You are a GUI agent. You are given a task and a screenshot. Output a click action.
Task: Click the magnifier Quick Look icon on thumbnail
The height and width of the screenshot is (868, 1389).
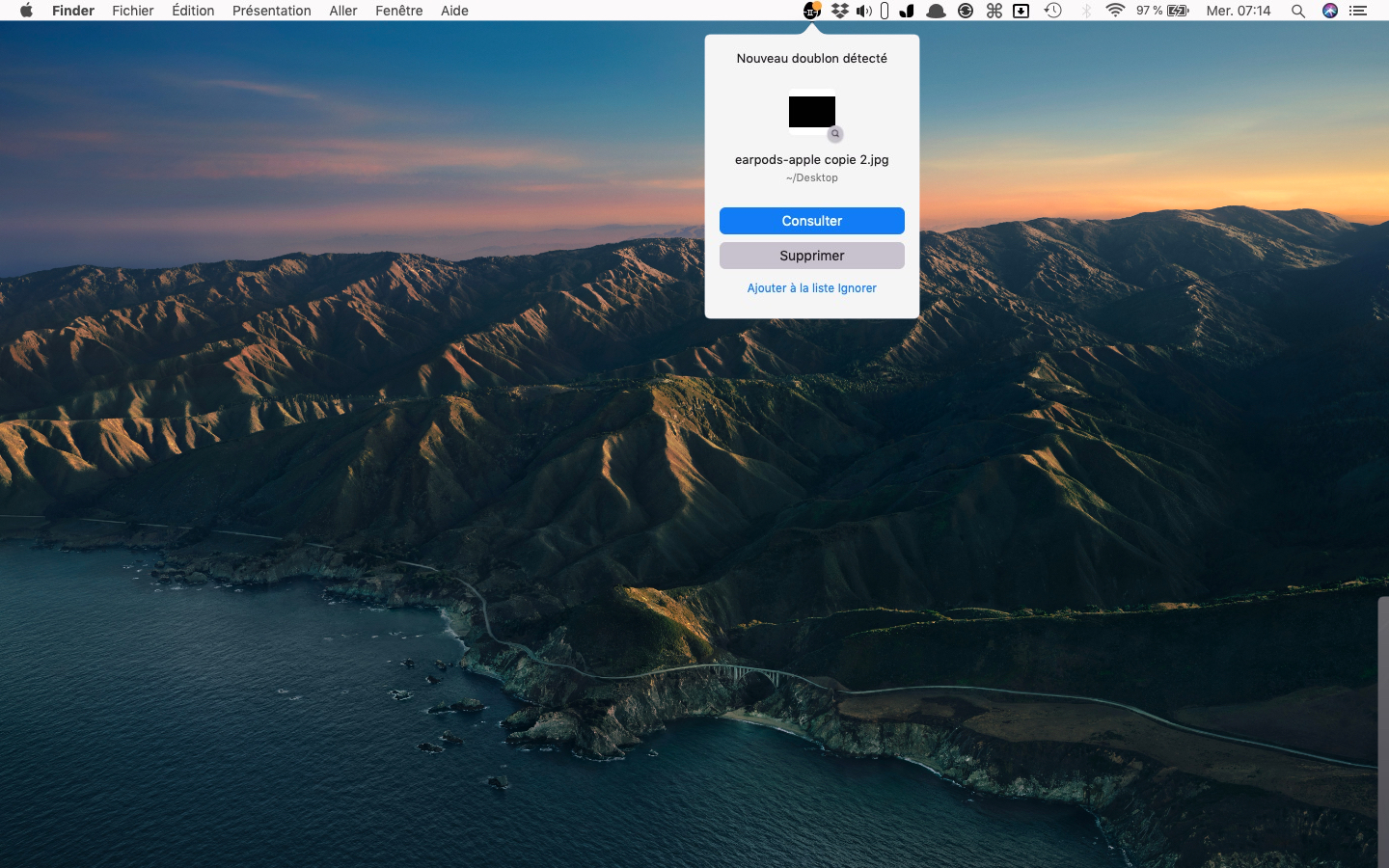point(835,134)
